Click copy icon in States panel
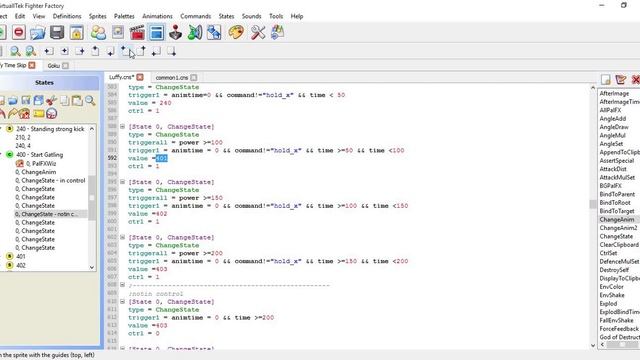The image size is (640, 360). pyautogui.click(x=64, y=100)
